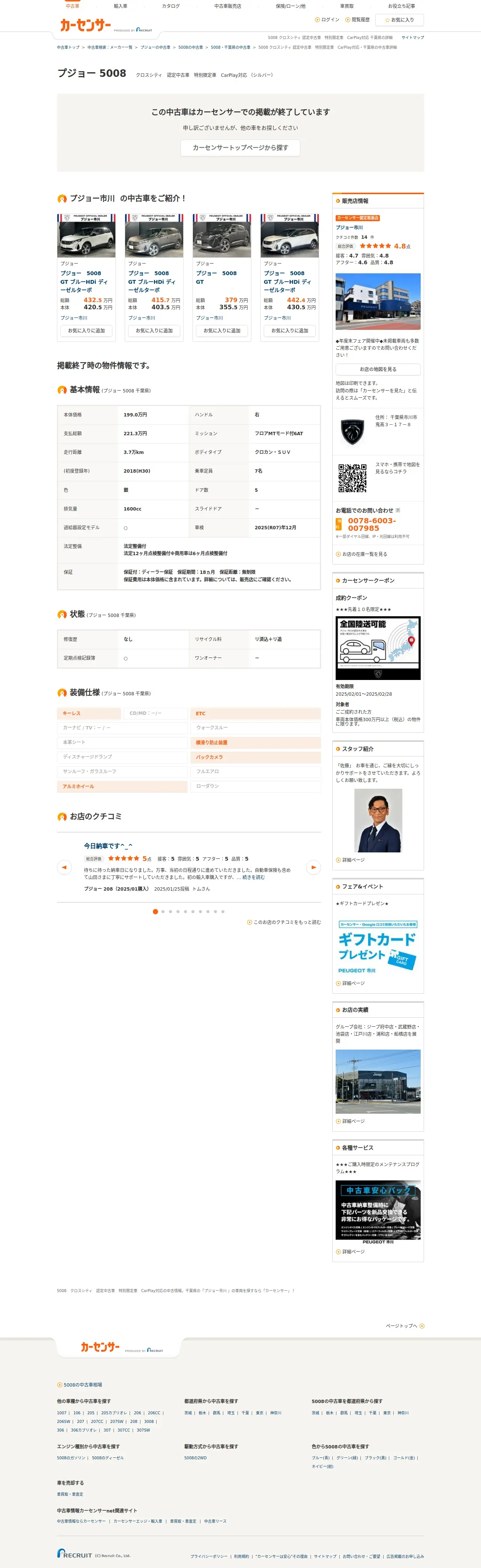Click the 全国陸送可能 coupon image
481x1568 pixels.
point(378,648)
